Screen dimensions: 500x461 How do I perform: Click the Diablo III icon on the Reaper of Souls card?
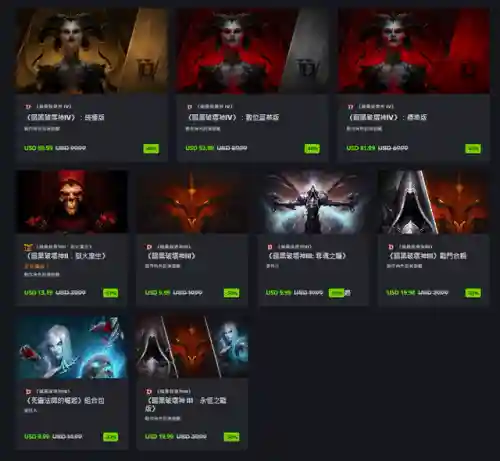pyautogui.click(x=270, y=247)
